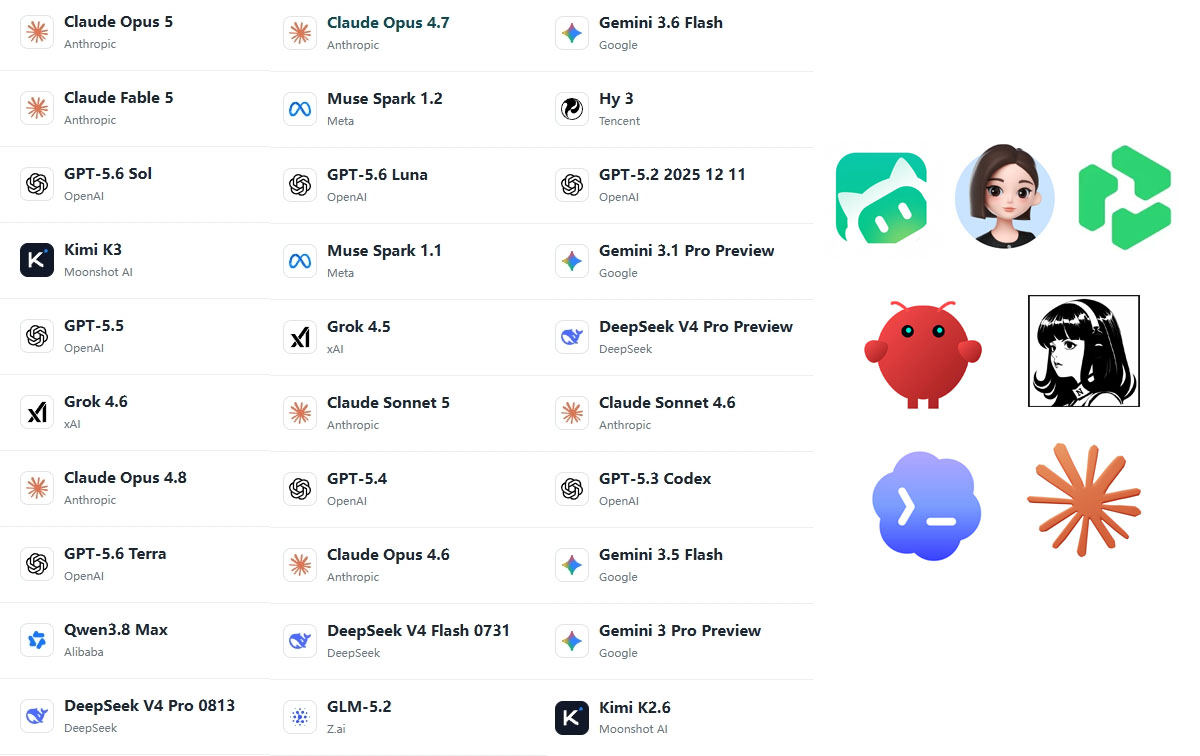Viewport: 1200px width, 756px height.
Task: Click the Anthropic logo beside Claude Opus 4.8
Action: pos(37,487)
